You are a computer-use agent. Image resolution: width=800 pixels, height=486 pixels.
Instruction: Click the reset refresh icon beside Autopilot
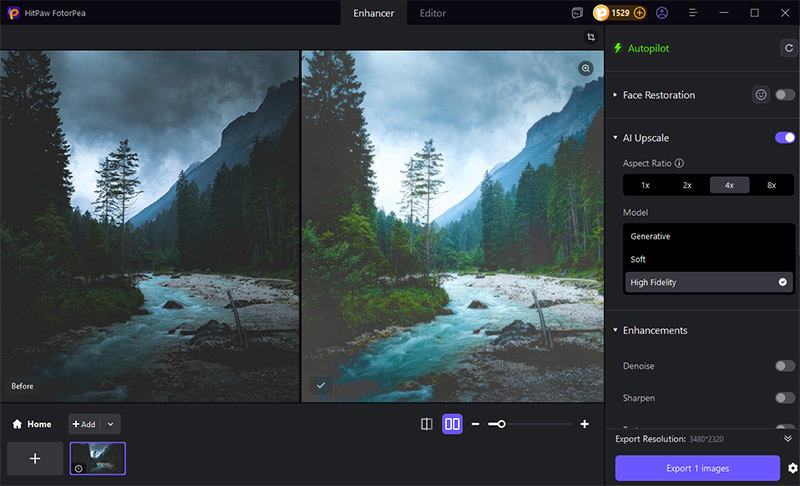[789, 48]
